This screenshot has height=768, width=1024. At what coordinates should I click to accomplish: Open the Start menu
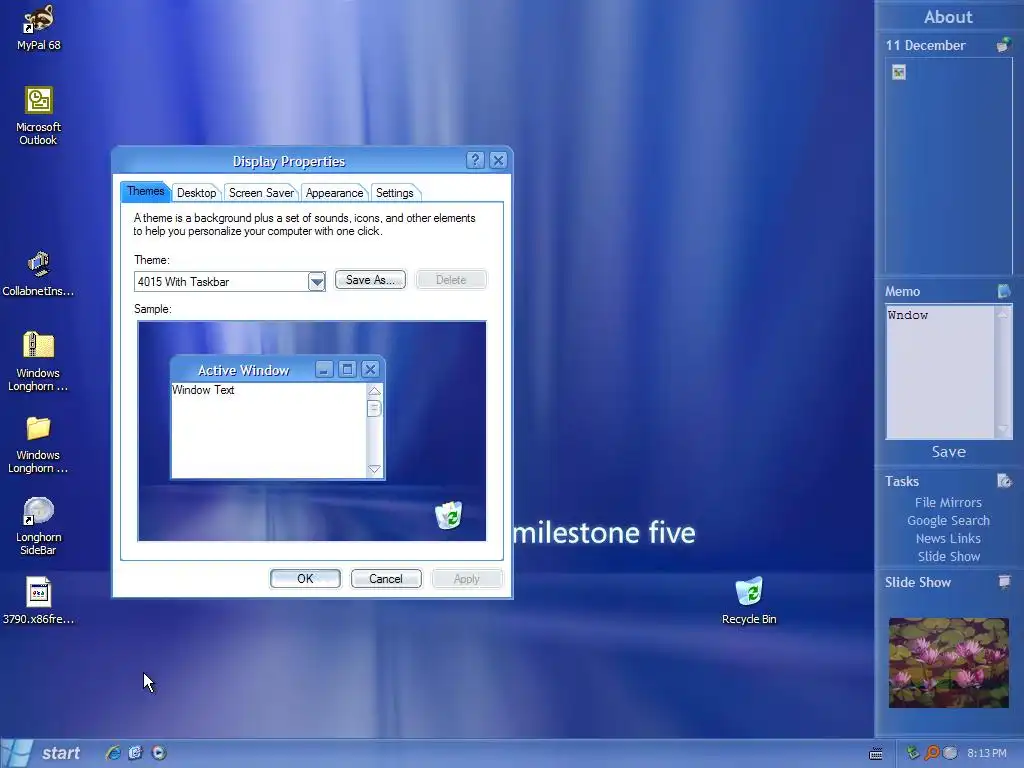44,753
